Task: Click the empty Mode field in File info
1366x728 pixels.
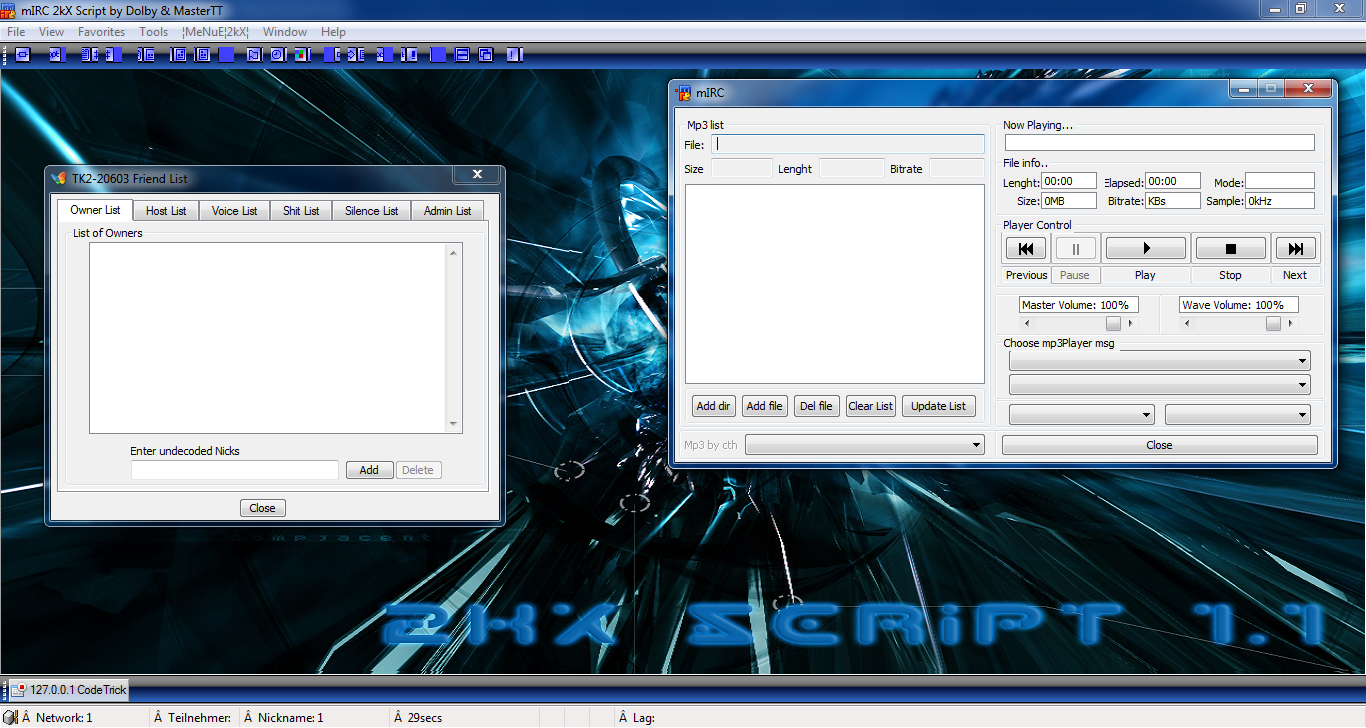Action: click(x=1280, y=181)
